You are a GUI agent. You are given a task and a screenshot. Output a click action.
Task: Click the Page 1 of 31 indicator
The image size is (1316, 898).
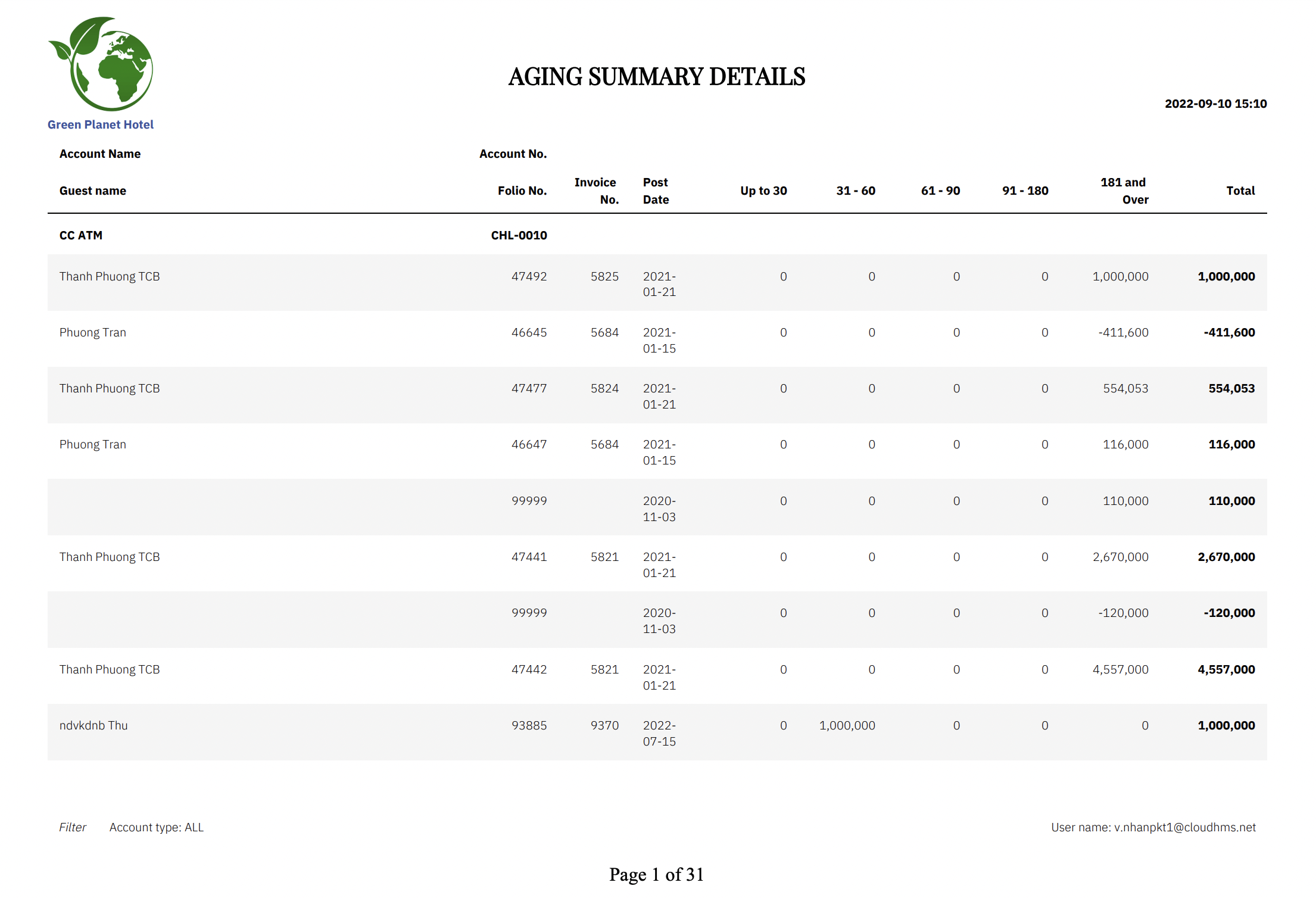tap(656, 874)
